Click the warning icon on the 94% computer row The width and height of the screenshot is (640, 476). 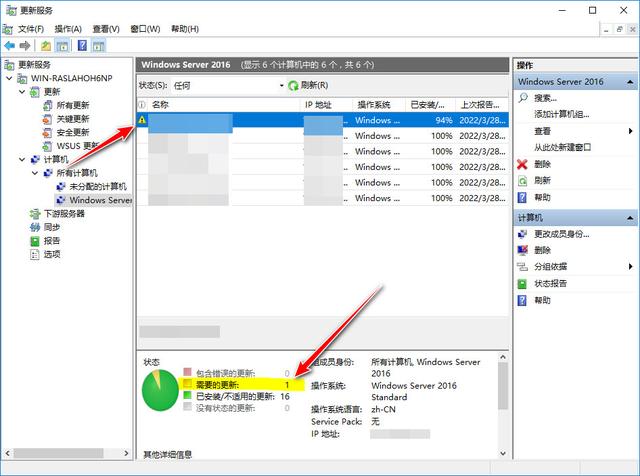(x=142, y=120)
